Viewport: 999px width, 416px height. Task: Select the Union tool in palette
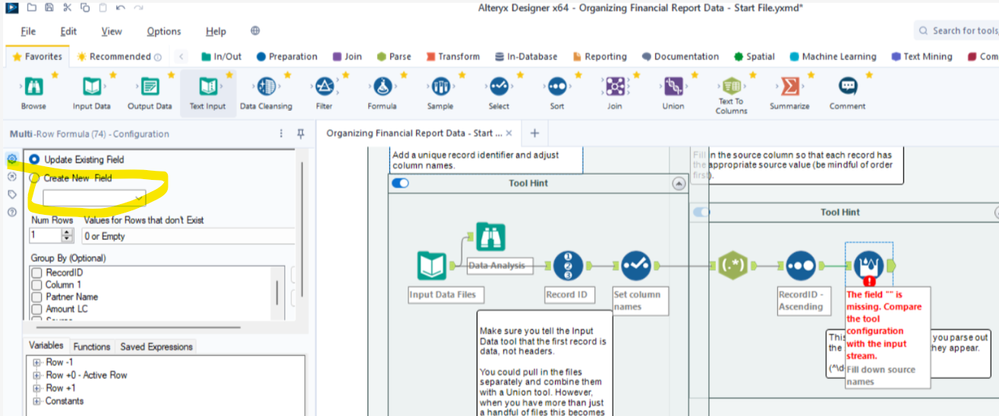point(673,92)
